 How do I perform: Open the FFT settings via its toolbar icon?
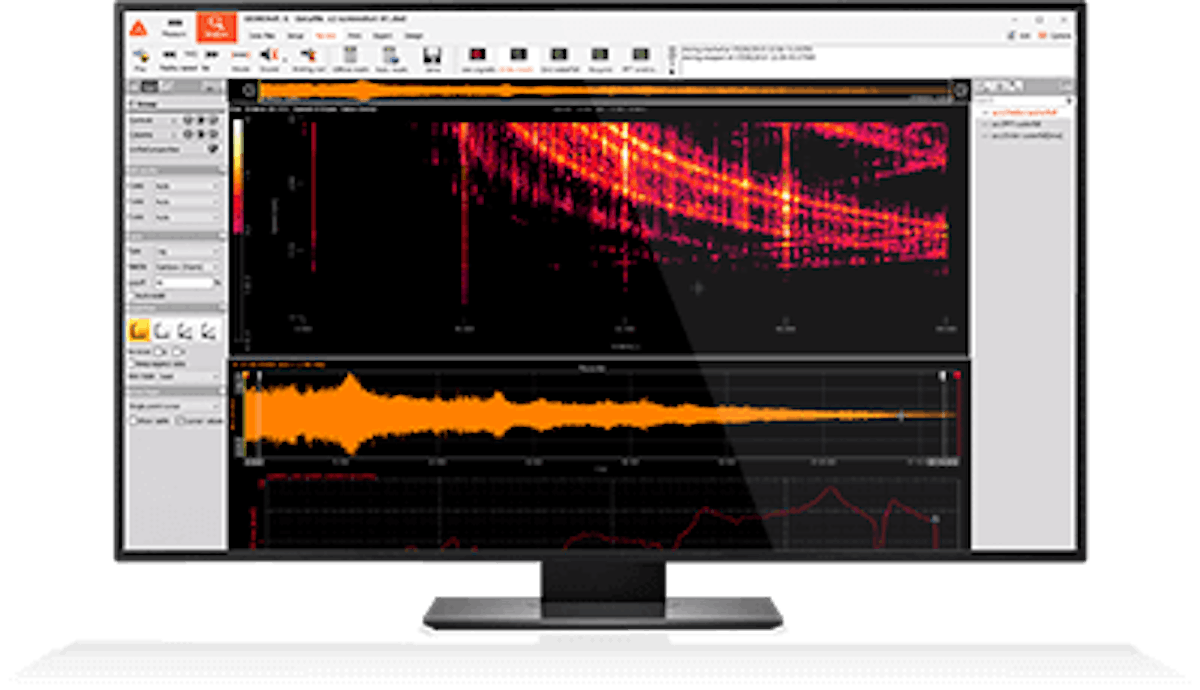point(640,55)
